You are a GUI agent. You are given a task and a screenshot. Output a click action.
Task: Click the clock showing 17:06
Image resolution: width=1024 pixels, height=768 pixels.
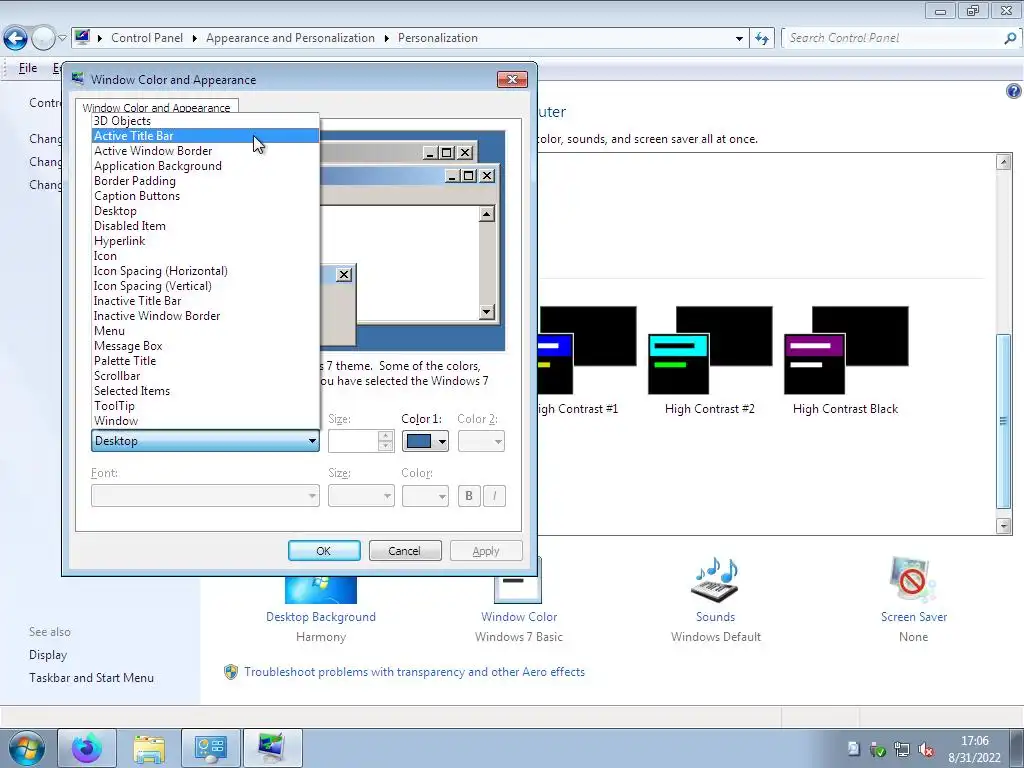tap(974, 741)
